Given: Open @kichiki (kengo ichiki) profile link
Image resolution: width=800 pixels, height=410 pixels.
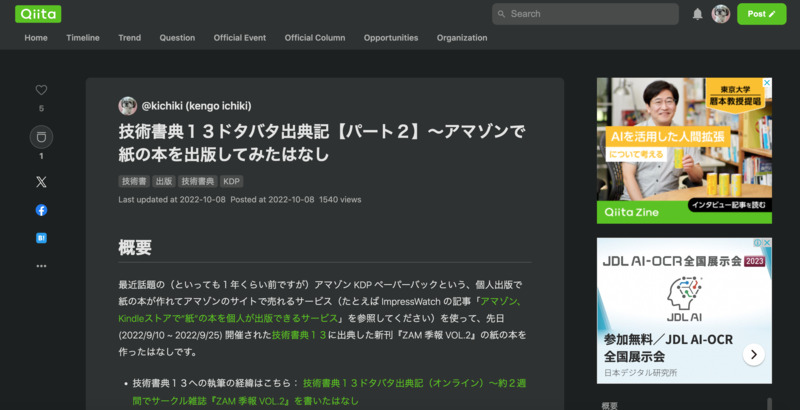Looking at the screenshot, I should [x=196, y=106].
